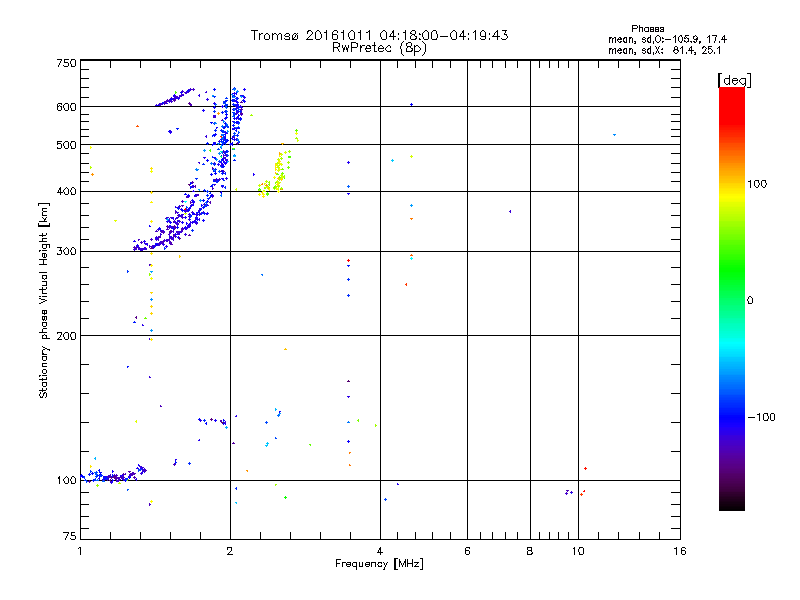
Task: Click the 'Stationary phase Virtual Height [km]' axis label
Action: coord(44,300)
